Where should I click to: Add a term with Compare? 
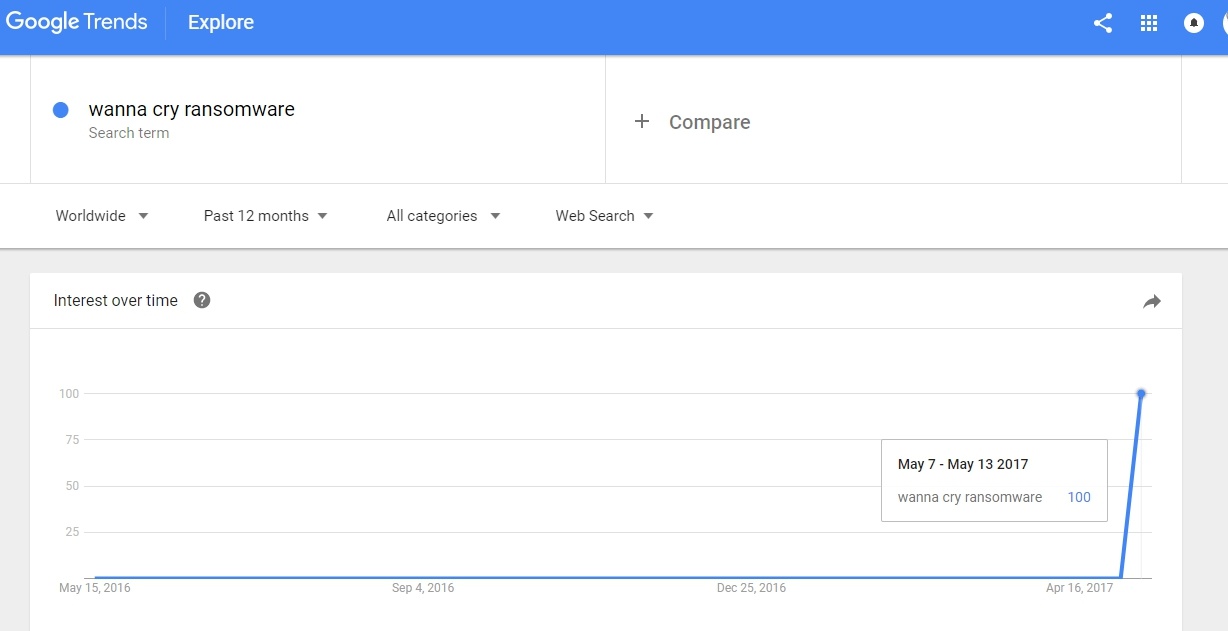(709, 122)
